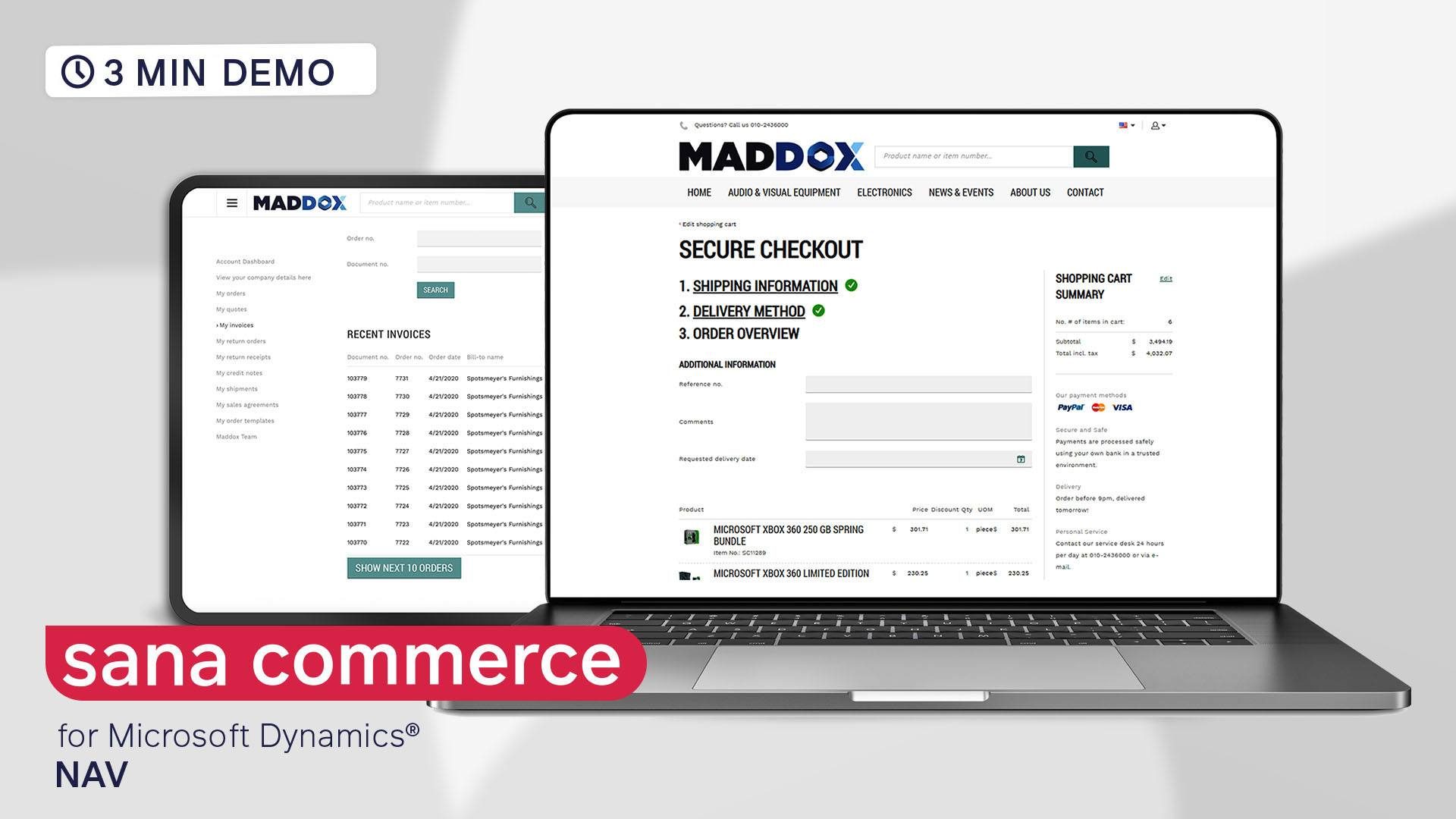This screenshot has width=1456, height=819.
Task: Click the search magnifier icon on laptop
Action: point(1090,156)
